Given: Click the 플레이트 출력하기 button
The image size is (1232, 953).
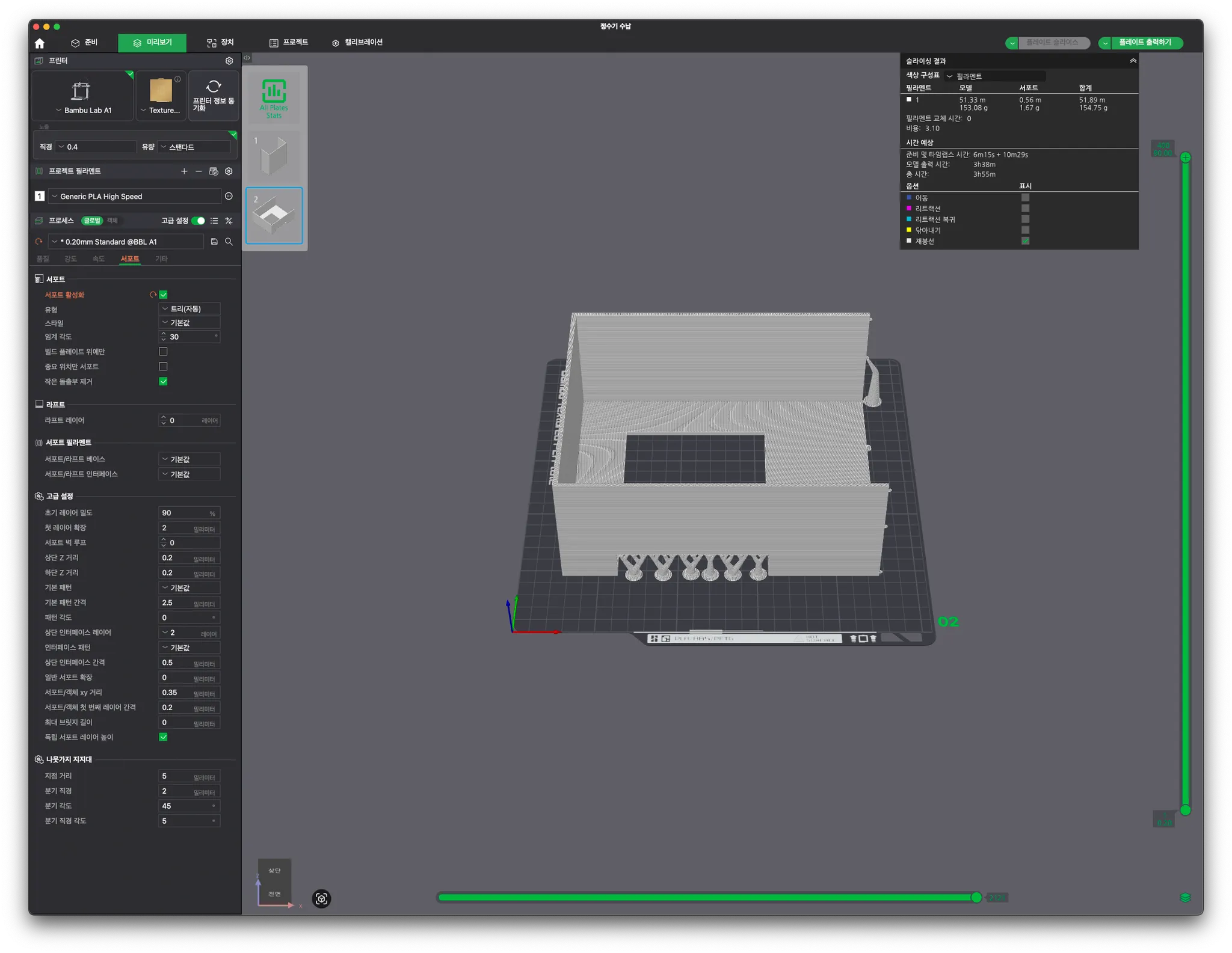Looking at the screenshot, I should 1144,43.
